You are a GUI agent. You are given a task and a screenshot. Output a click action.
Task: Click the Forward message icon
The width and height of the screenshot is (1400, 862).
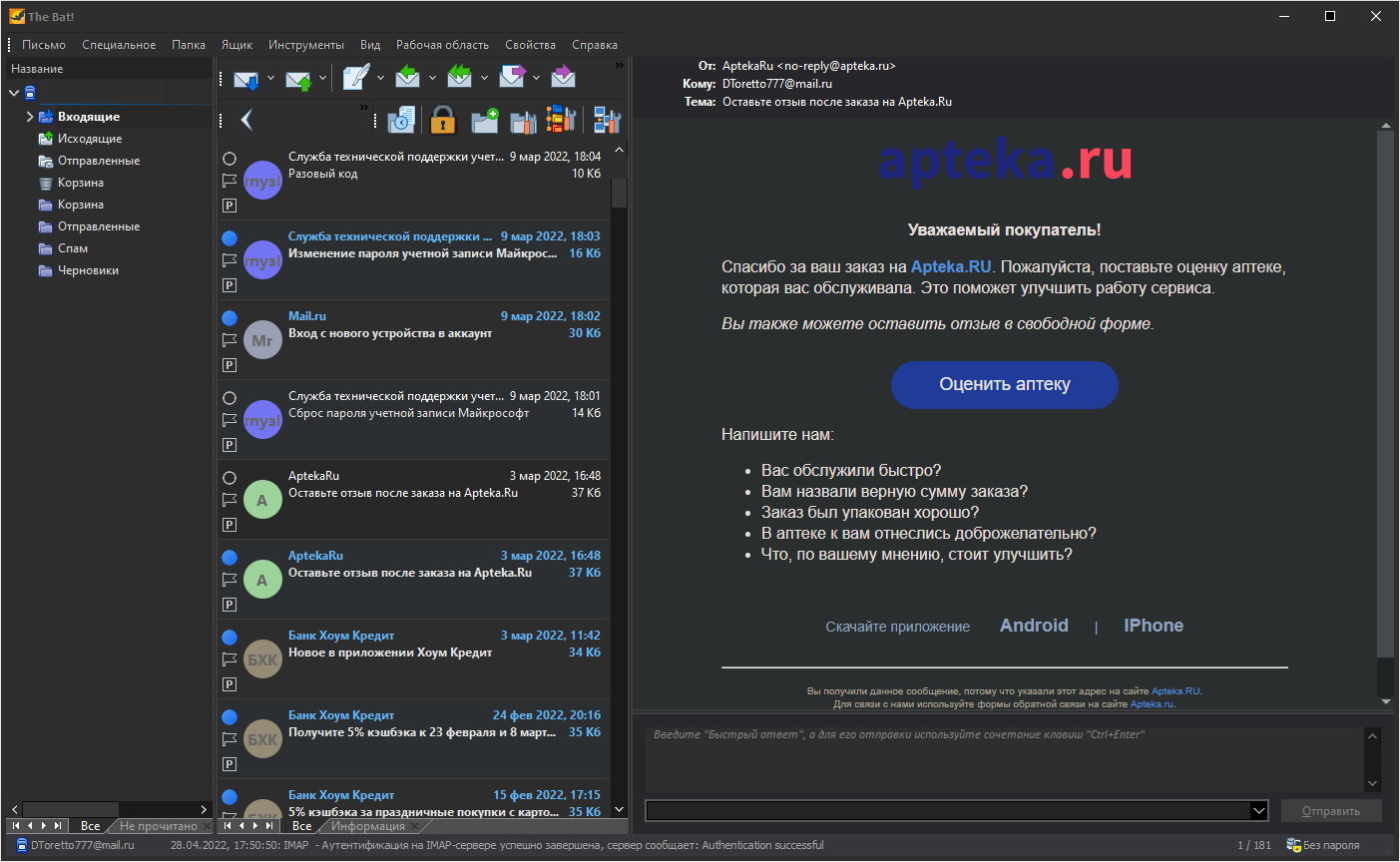(512, 77)
